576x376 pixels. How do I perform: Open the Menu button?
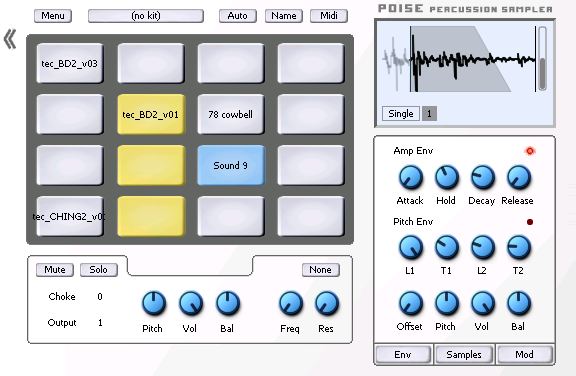(x=53, y=16)
